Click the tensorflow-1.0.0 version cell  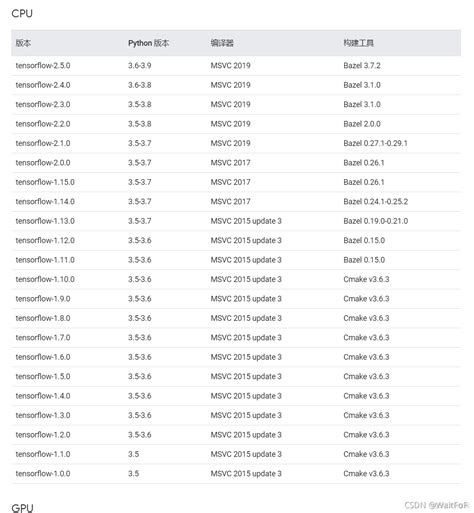pyautogui.click(x=43, y=474)
